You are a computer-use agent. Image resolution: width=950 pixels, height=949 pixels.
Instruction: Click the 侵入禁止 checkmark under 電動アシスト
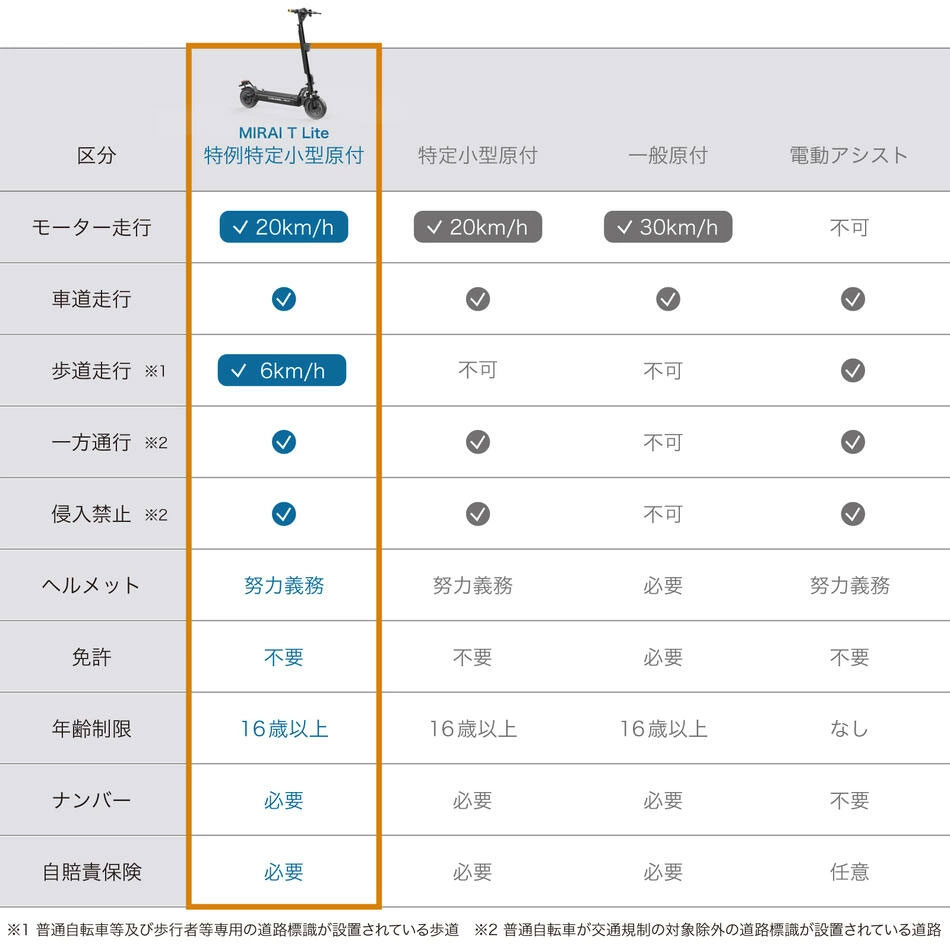pos(852,514)
